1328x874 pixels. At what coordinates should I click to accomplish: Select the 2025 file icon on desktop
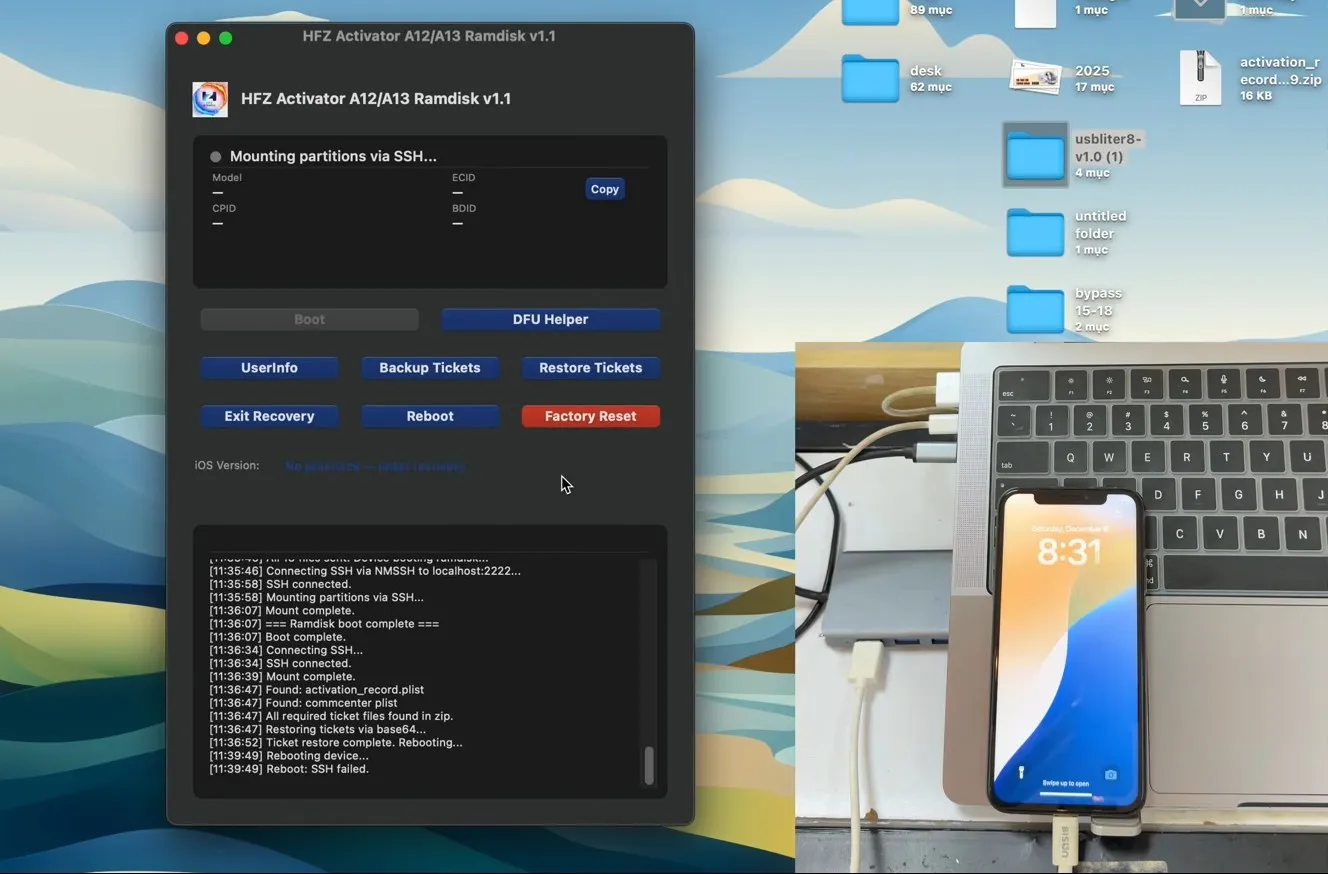click(1035, 78)
